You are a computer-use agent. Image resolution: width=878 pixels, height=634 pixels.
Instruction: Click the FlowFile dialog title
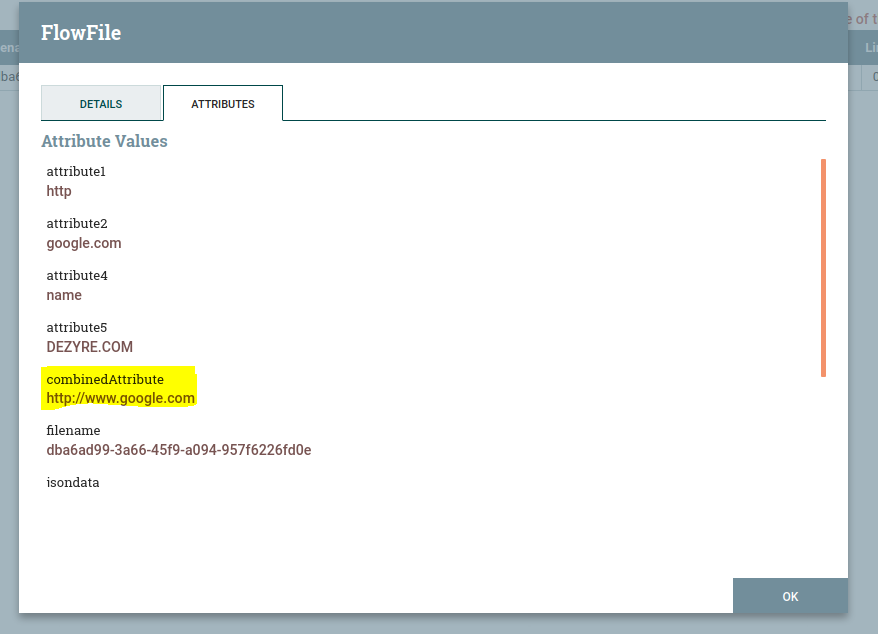[81, 32]
